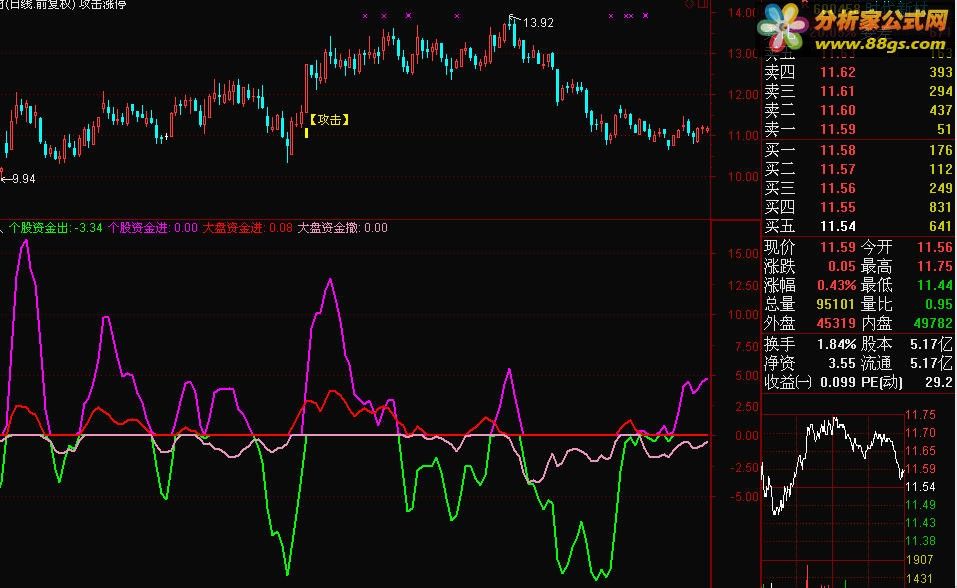Select the 卖三 price 11.61
Viewport: 957px width, 588px height.
coord(837,91)
